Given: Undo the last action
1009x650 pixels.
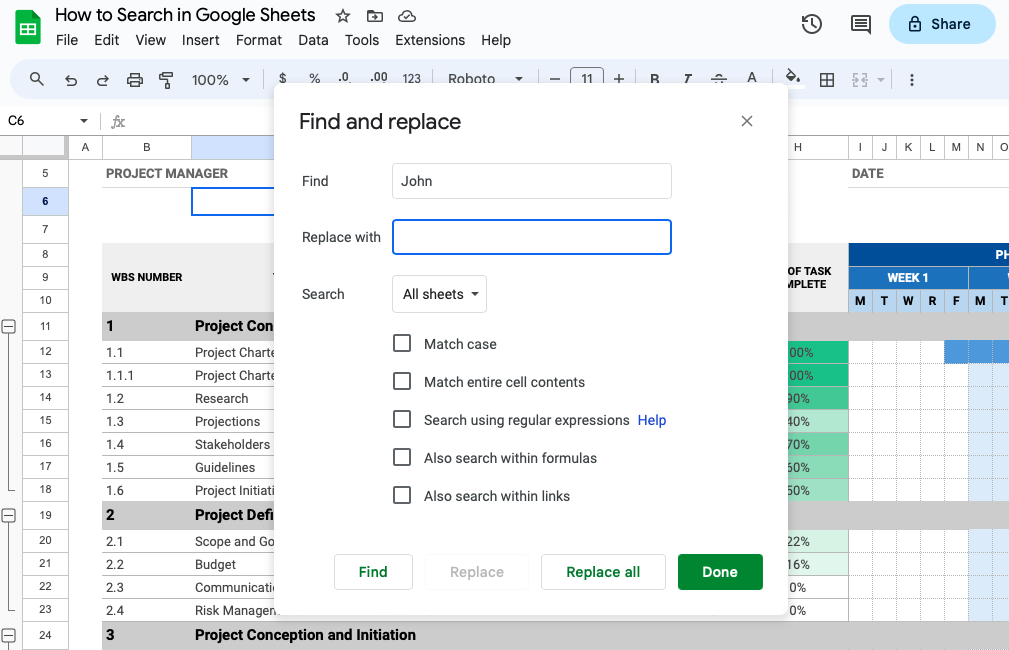Looking at the screenshot, I should 71,80.
